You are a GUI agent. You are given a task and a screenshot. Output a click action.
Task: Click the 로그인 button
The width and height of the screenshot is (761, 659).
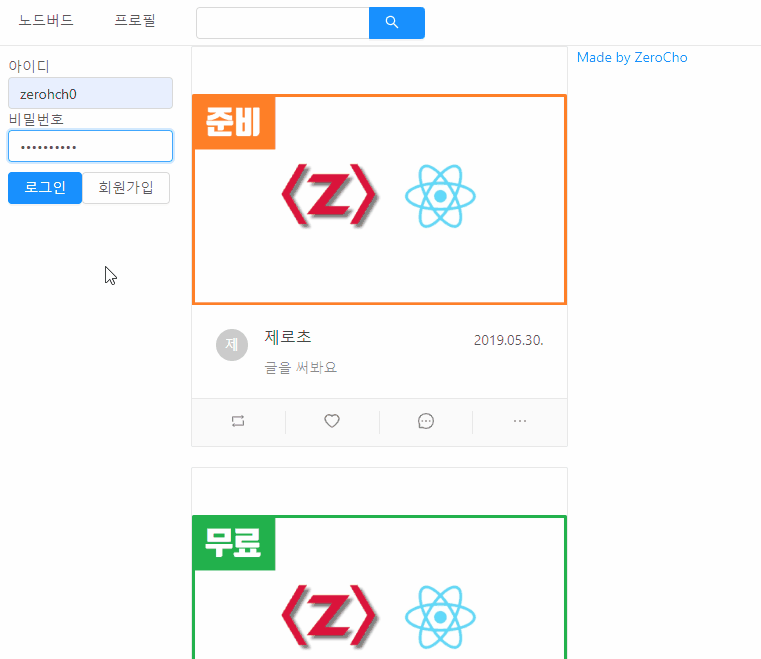(x=45, y=188)
